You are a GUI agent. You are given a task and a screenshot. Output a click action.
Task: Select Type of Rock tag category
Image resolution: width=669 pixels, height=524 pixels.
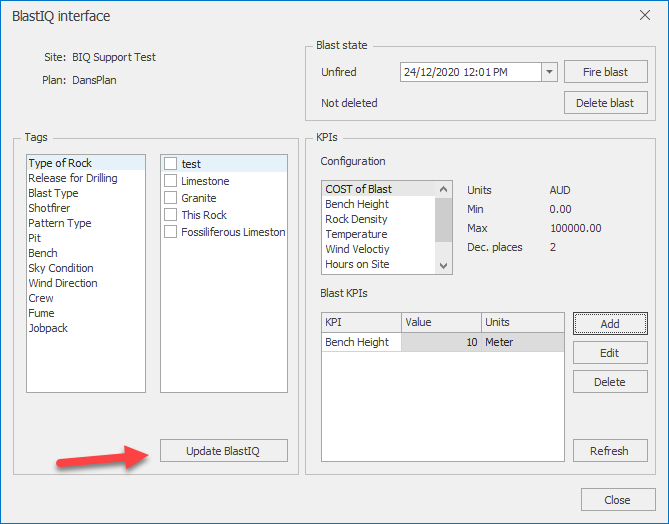tap(86, 163)
